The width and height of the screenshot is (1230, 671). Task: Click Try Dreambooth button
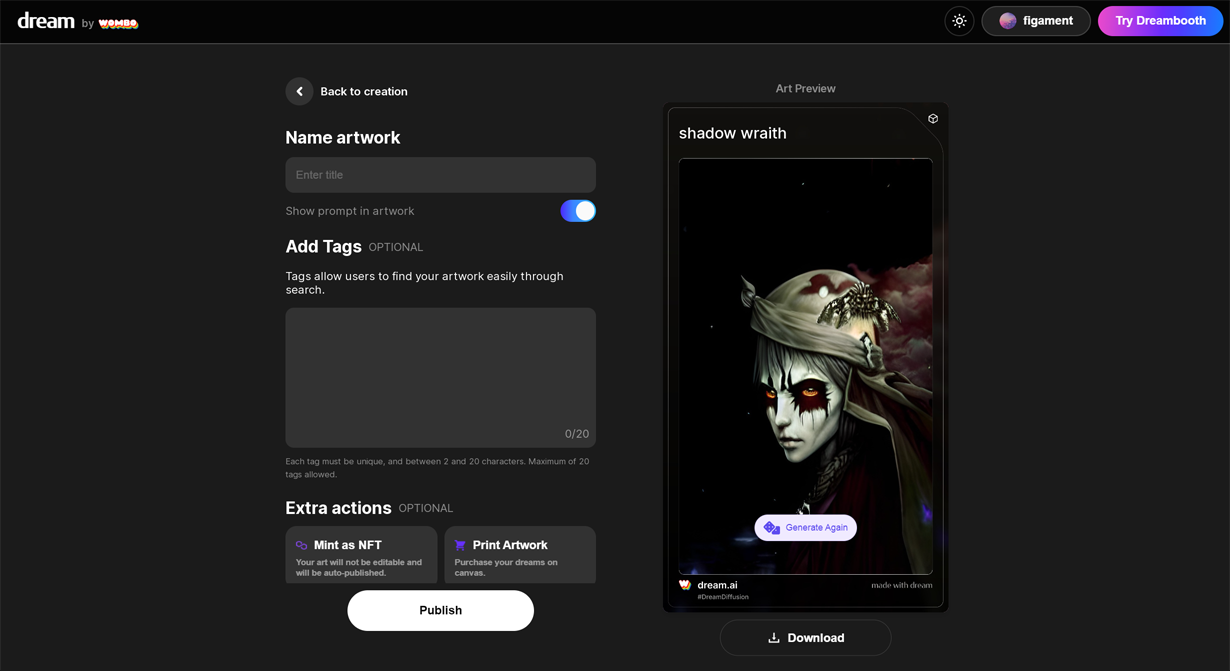tap(1160, 21)
